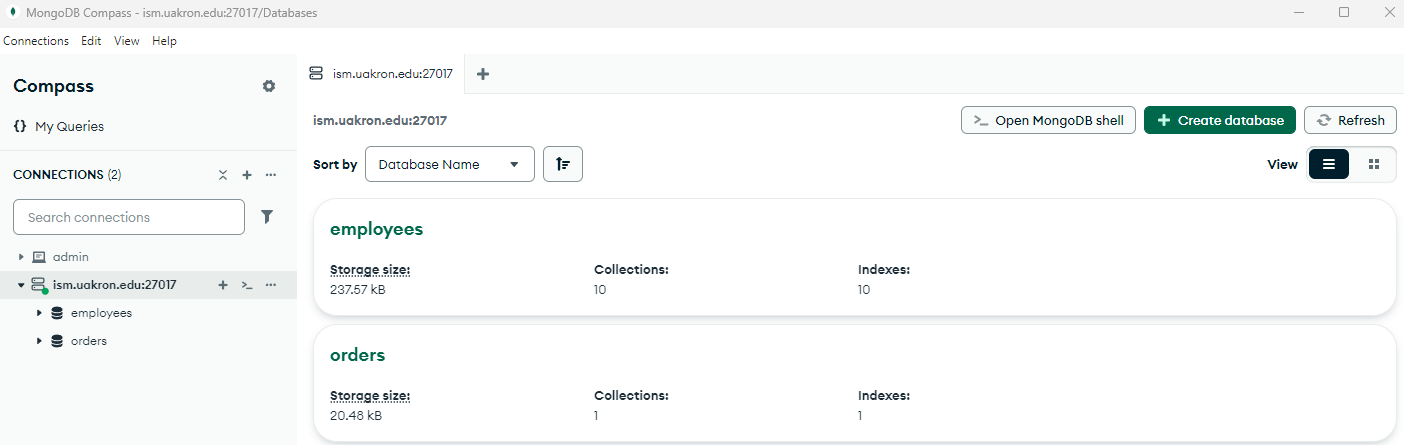Screen dimensions: 1404x445
Task: Click Open MongoDB shell button
Action: (x=1048, y=120)
